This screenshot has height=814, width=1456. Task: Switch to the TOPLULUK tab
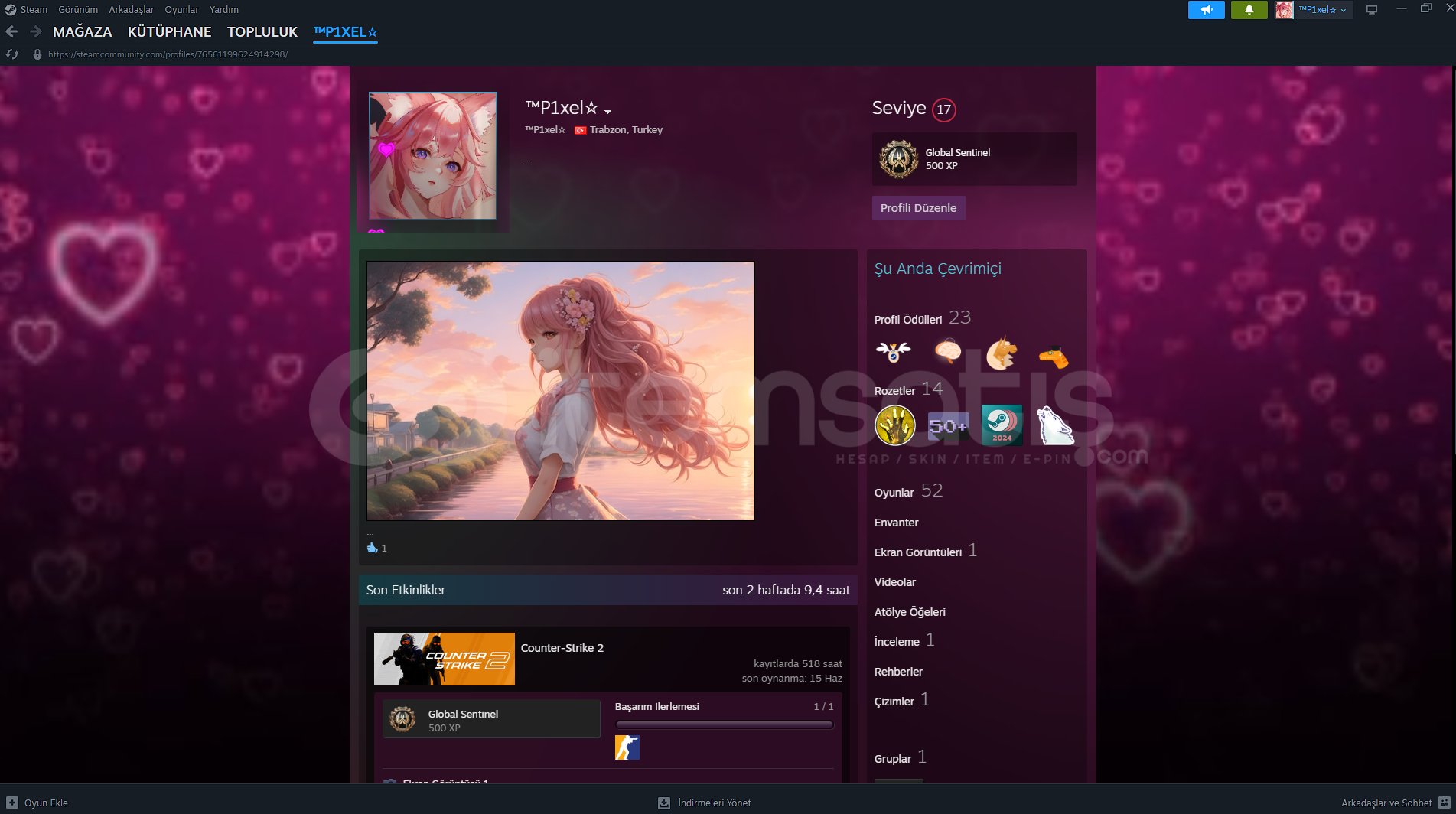tap(262, 31)
